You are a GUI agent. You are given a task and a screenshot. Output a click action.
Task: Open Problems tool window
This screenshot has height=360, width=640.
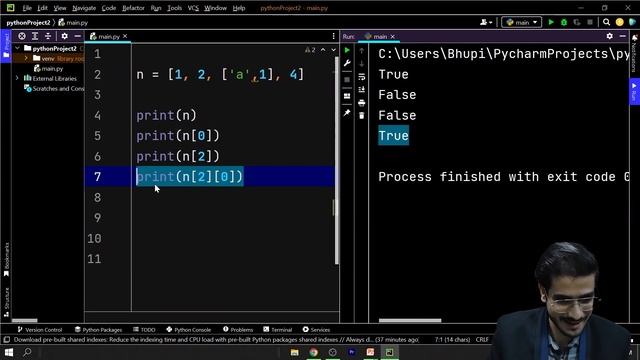click(x=238, y=329)
